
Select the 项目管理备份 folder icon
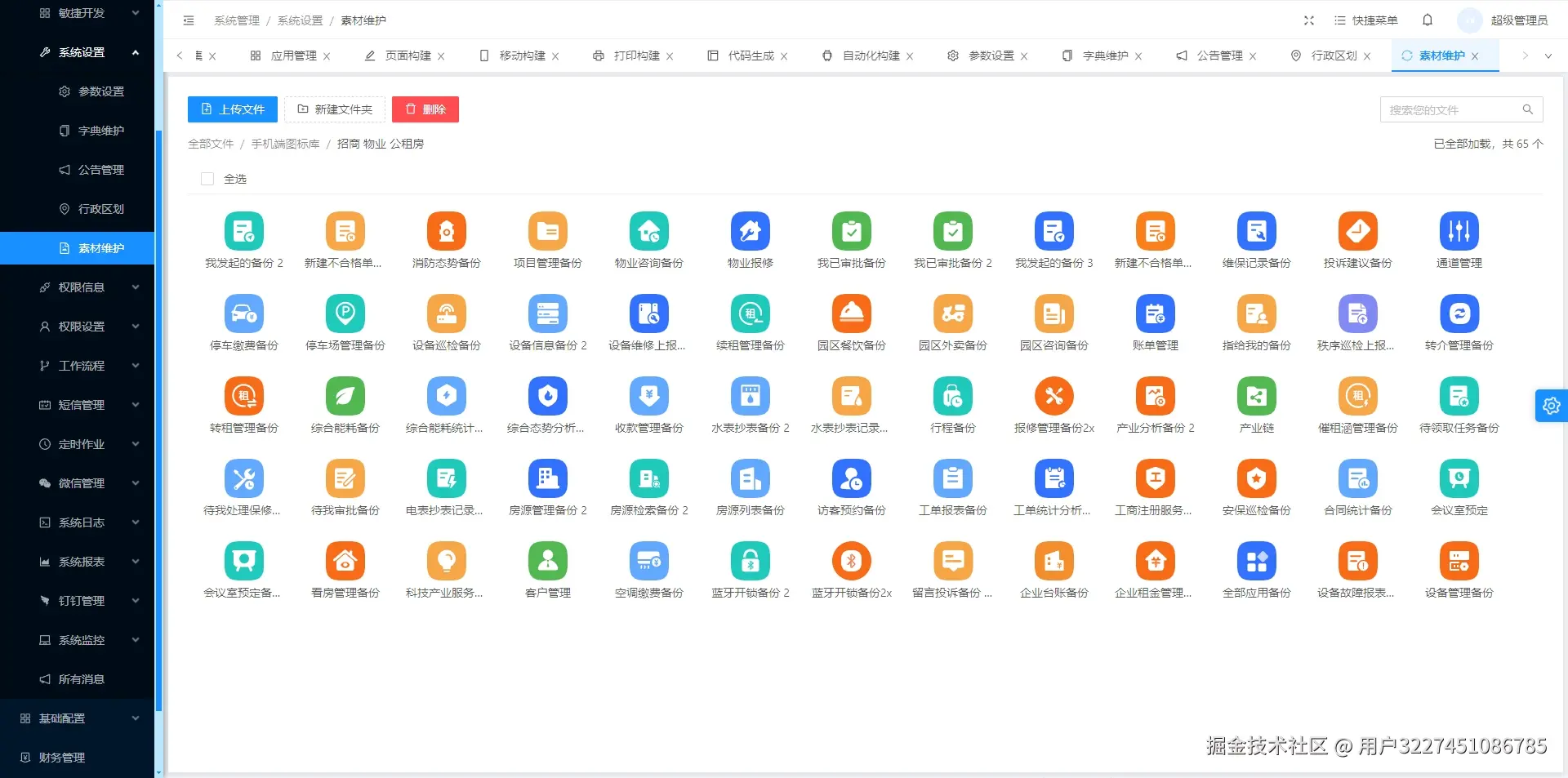click(548, 231)
